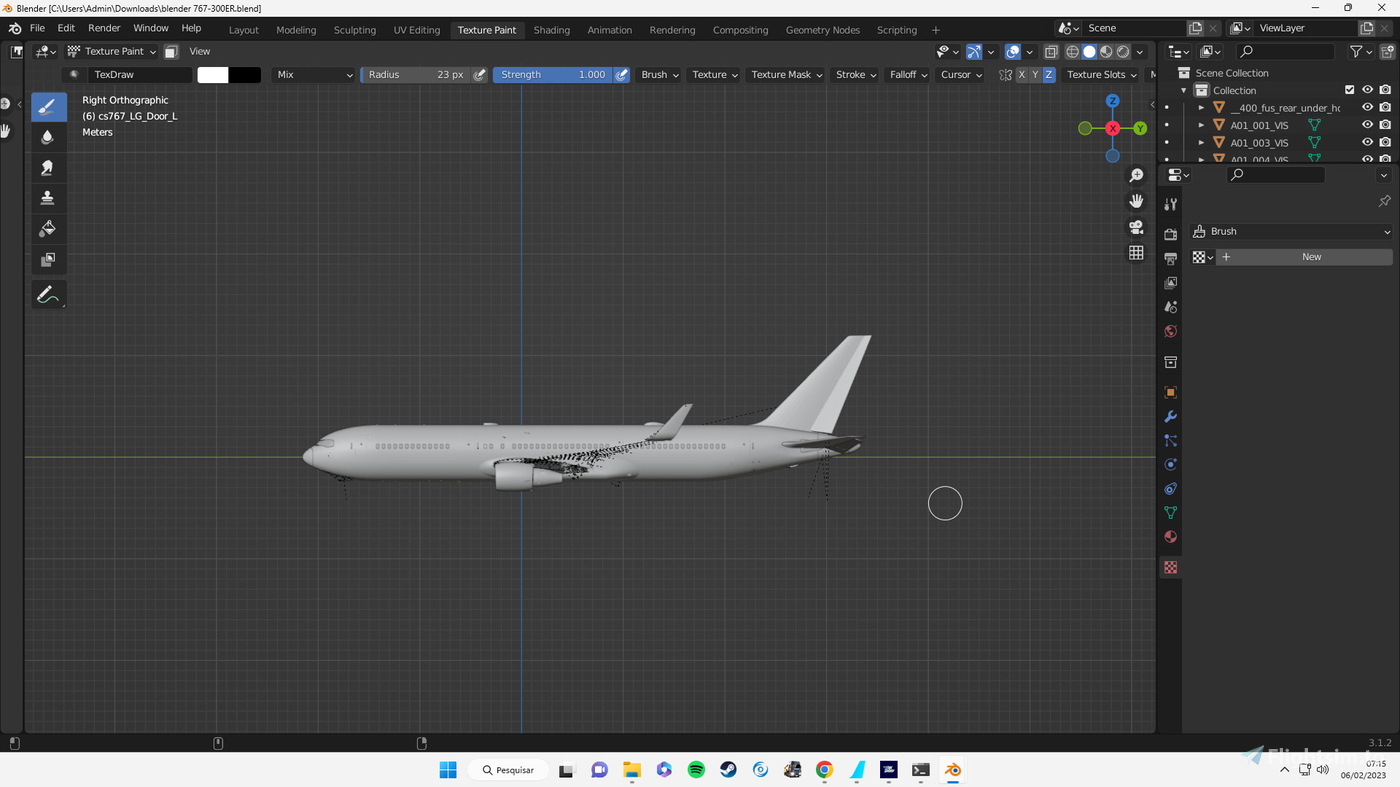Image resolution: width=1400 pixels, height=787 pixels.
Task: Select the Mask tool
Action: tap(48, 259)
